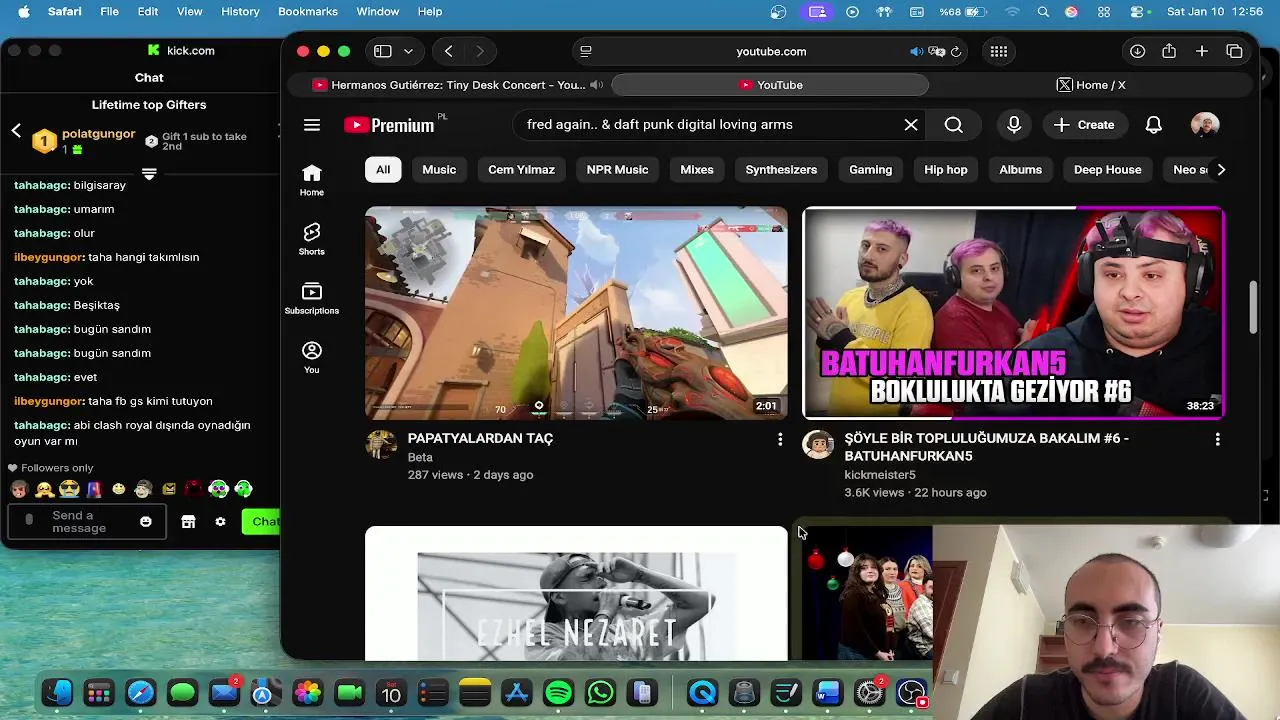1280x720 pixels.
Task: Switch to the Home / X tab
Action: coord(1091,85)
